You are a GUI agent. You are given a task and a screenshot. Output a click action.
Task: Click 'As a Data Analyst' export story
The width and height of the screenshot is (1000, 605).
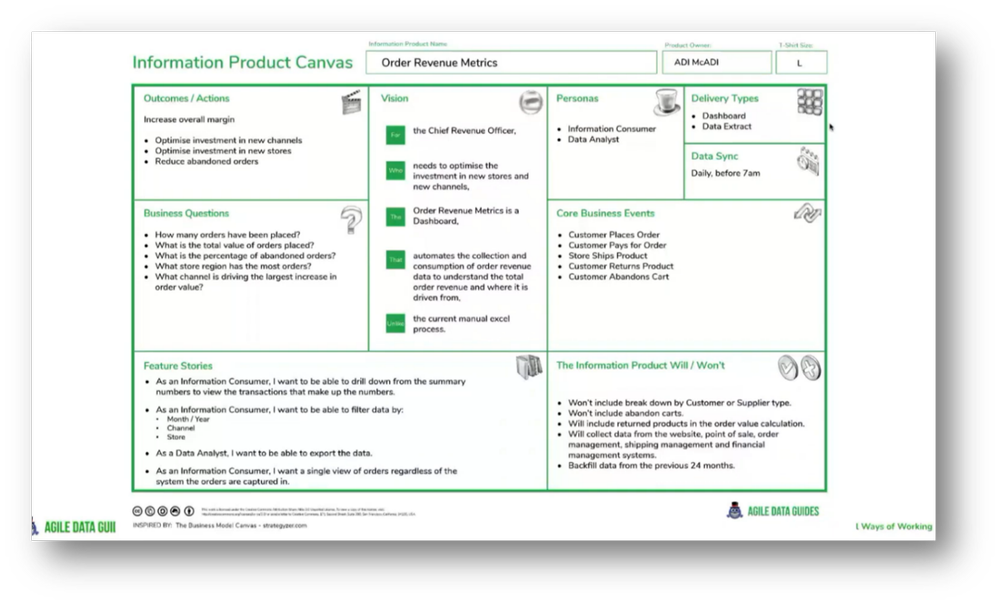[x=264, y=453]
